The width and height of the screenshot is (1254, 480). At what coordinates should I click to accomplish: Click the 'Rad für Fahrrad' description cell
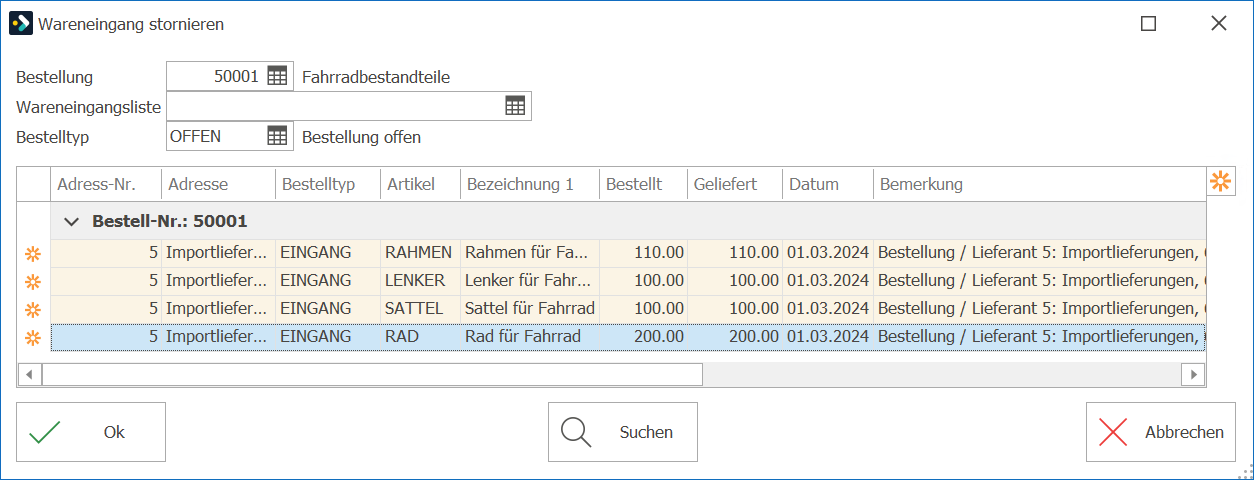click(530, 337)
